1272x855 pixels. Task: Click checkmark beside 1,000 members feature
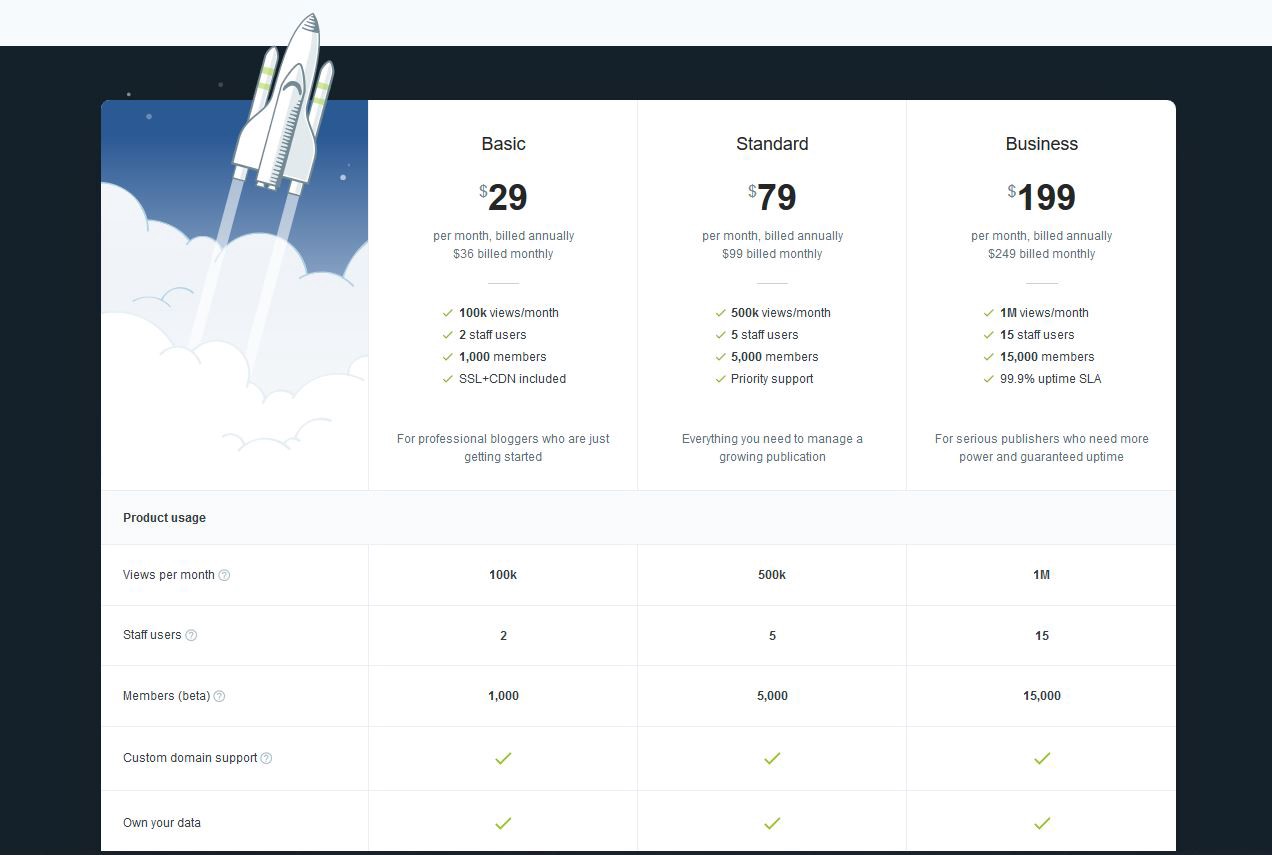(448, 357)
